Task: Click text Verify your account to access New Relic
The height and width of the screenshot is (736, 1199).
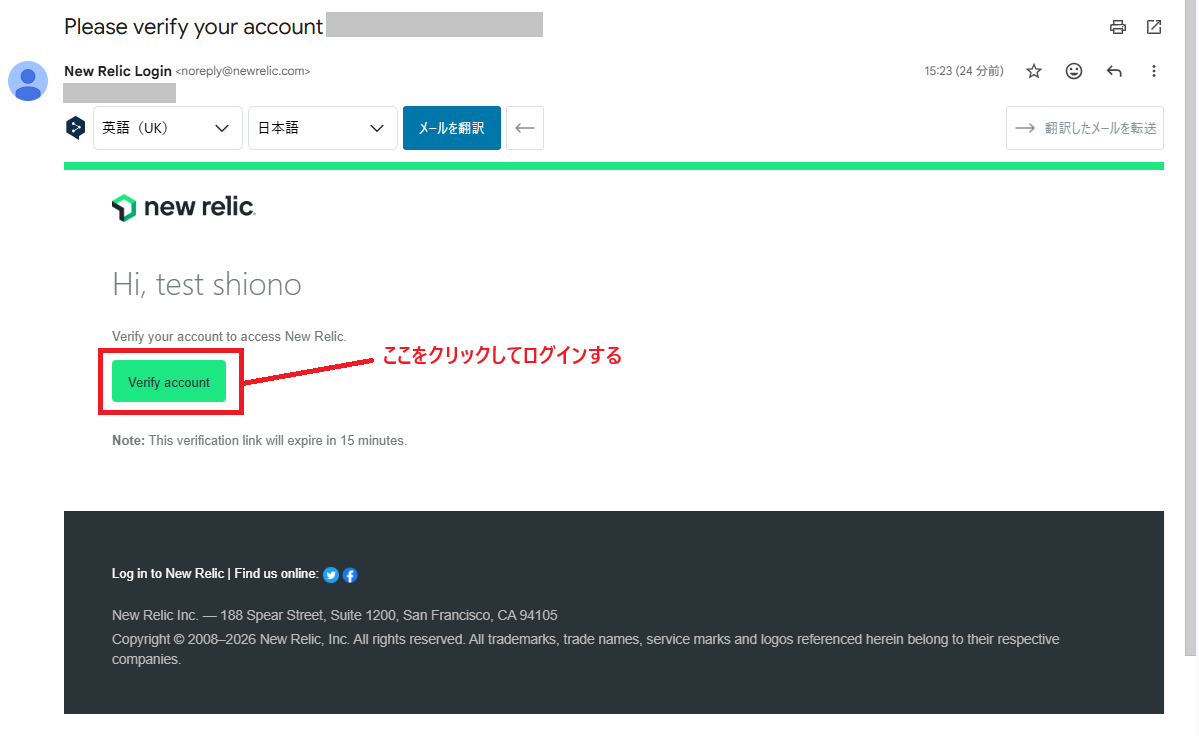Action: pos(229,336)
